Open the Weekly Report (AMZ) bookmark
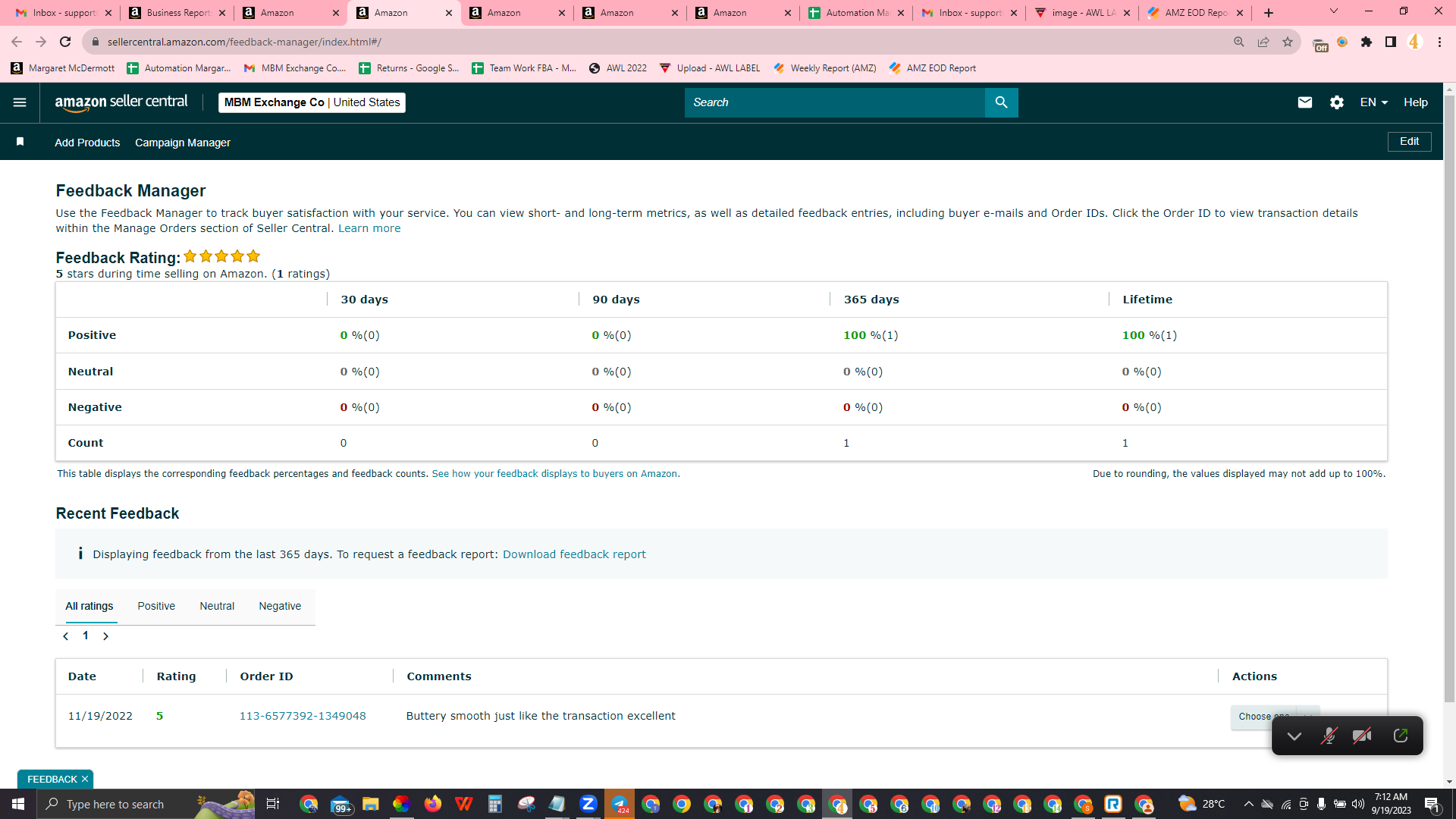 825,68
